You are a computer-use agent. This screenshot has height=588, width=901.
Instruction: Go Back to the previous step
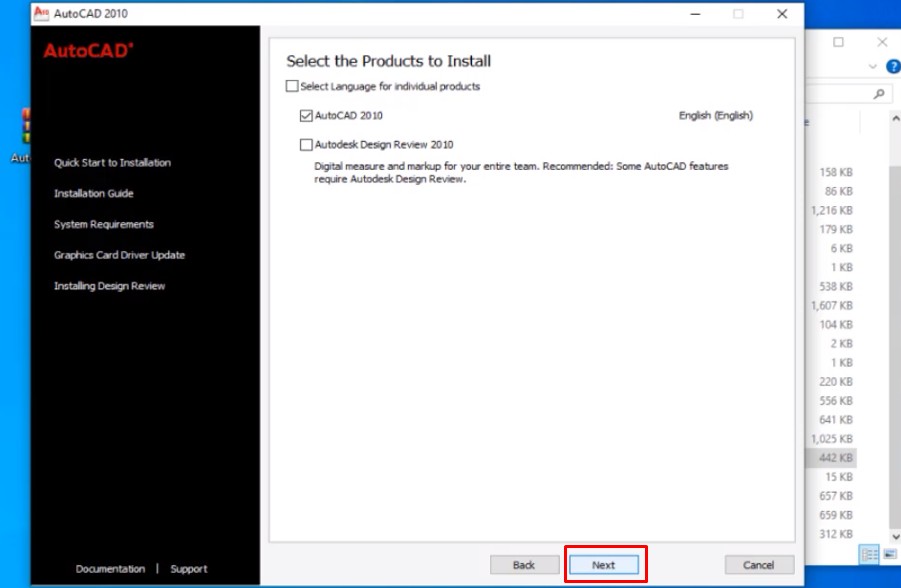(524, 565)
